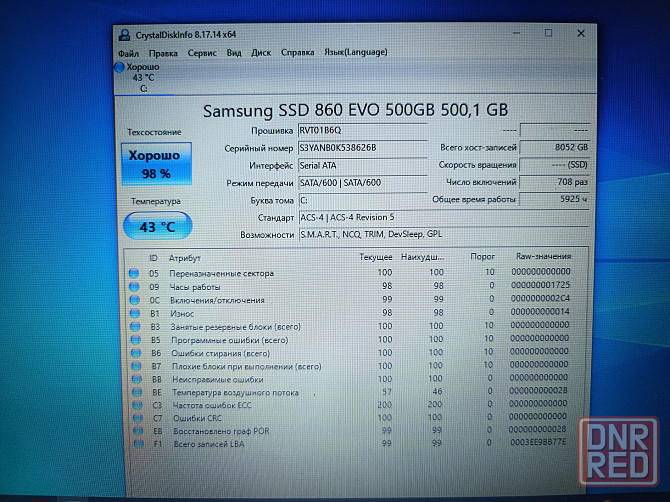This screenshot has height=502, width=670.
Task: Select the Неисправимые ошибки row
Action: (350, 379)
